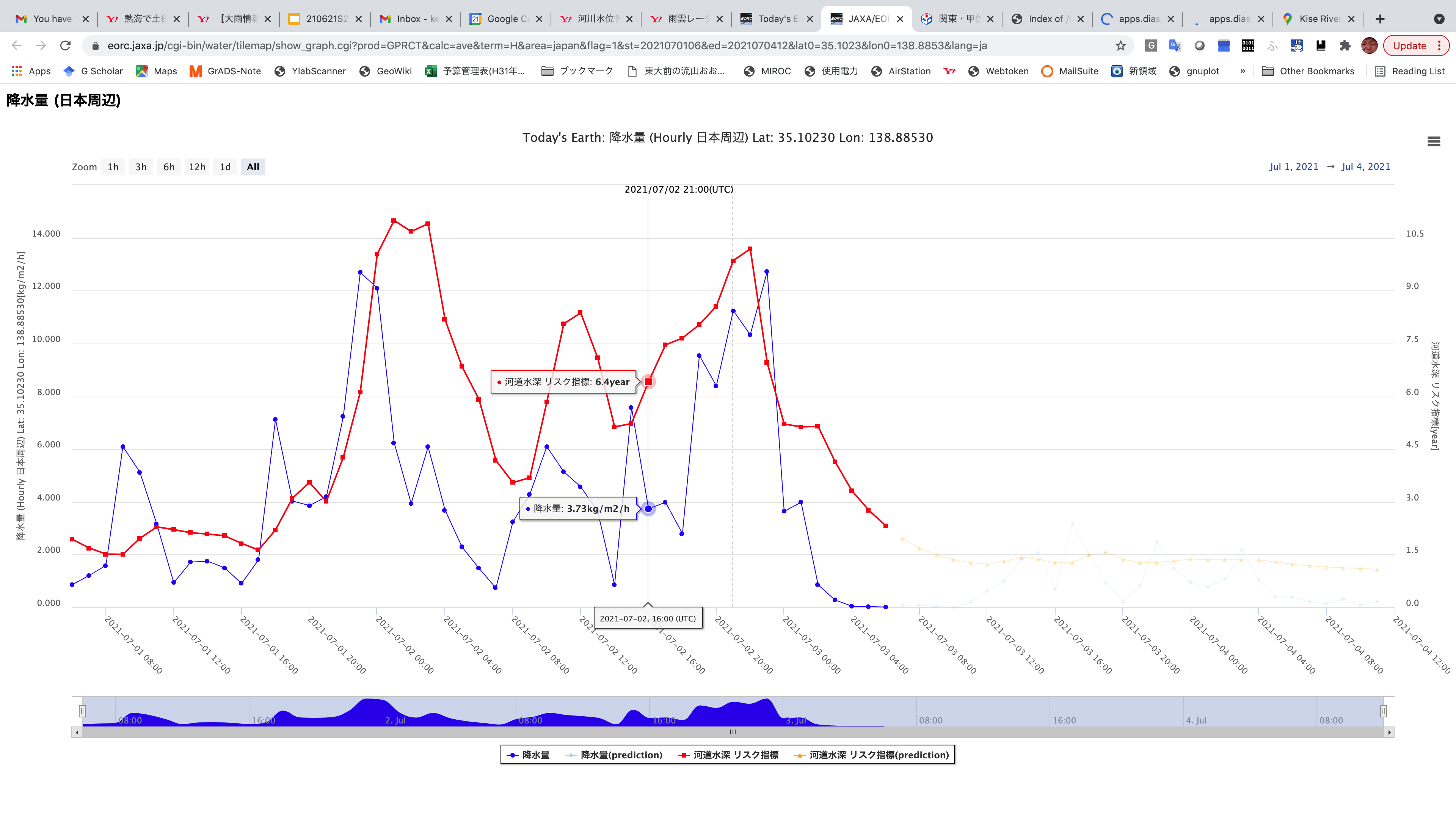Click the navigator scrollbar right arrow

pyautogui.click(x=1389, y=733)
